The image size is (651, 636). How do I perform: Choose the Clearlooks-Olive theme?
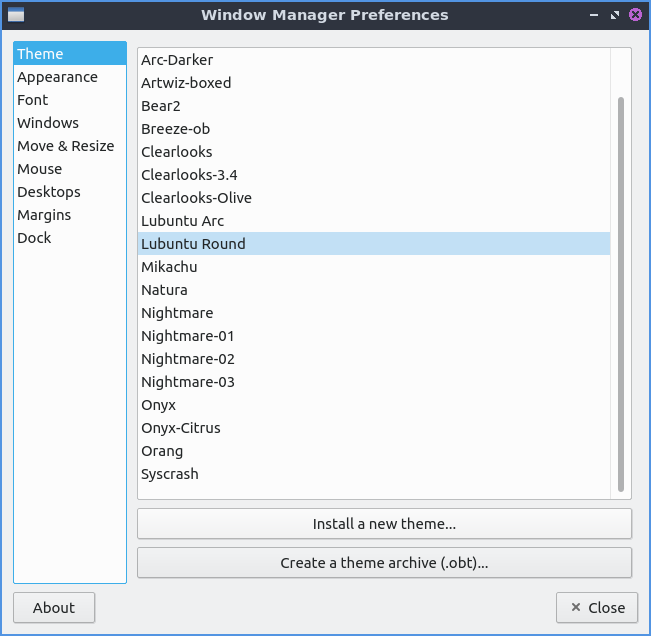[x=196, y=198]
